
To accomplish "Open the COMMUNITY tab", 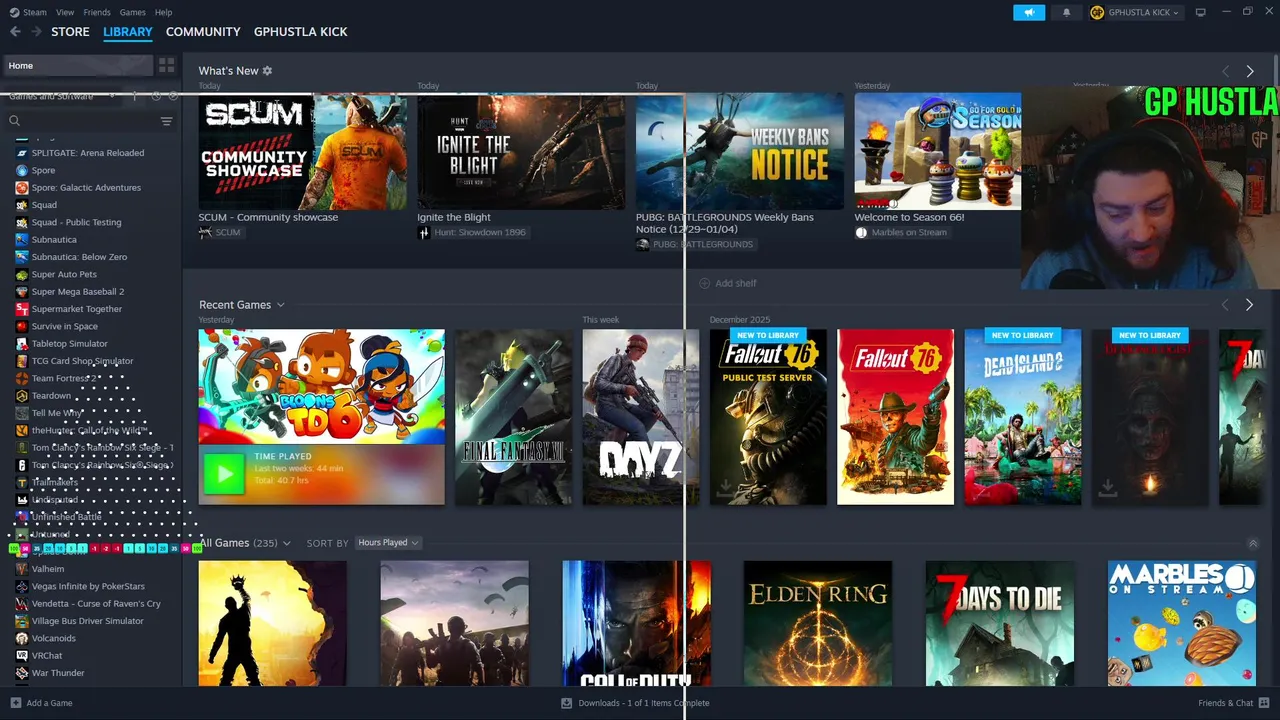I will pyautogui.click(x=203, y=32).
